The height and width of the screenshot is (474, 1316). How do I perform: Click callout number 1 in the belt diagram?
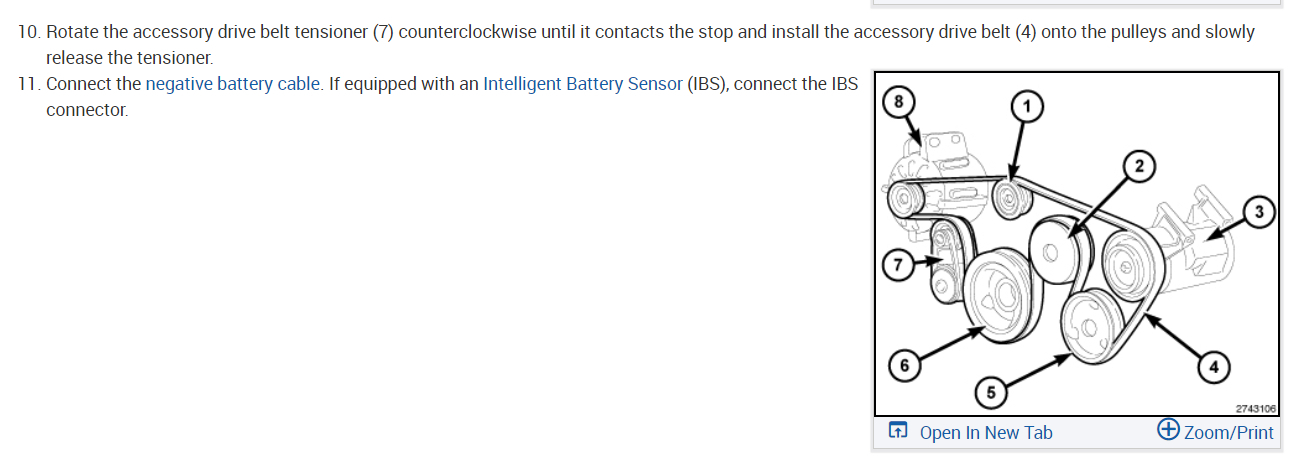pos(1025,105)
